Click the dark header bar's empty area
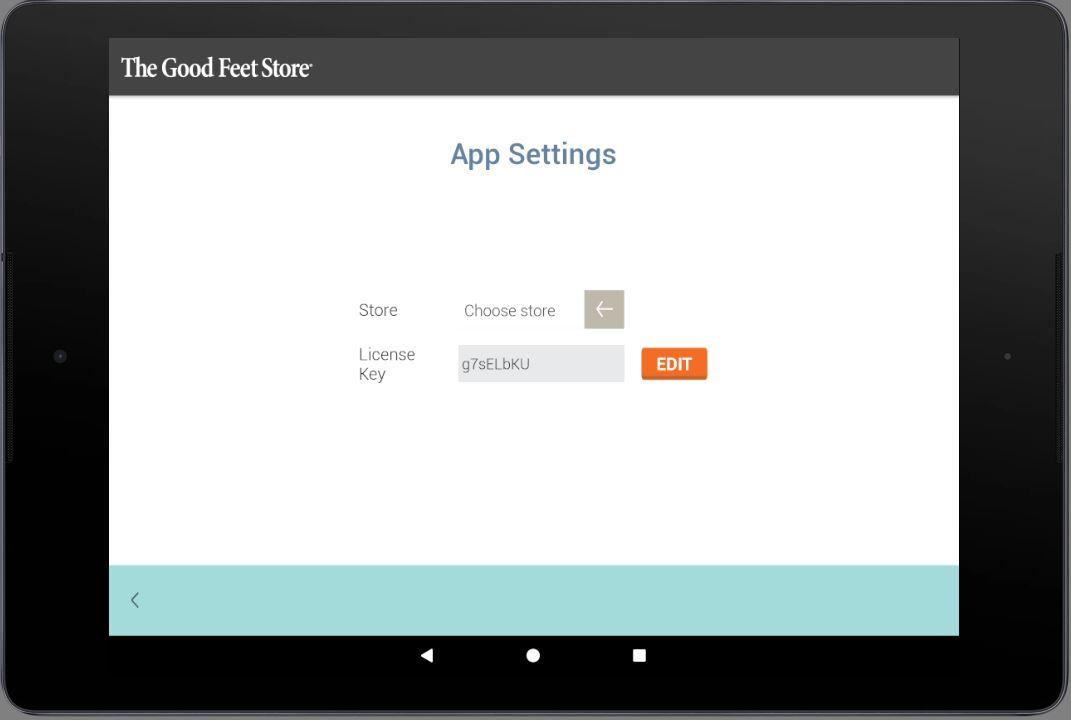 coord(635,67)
